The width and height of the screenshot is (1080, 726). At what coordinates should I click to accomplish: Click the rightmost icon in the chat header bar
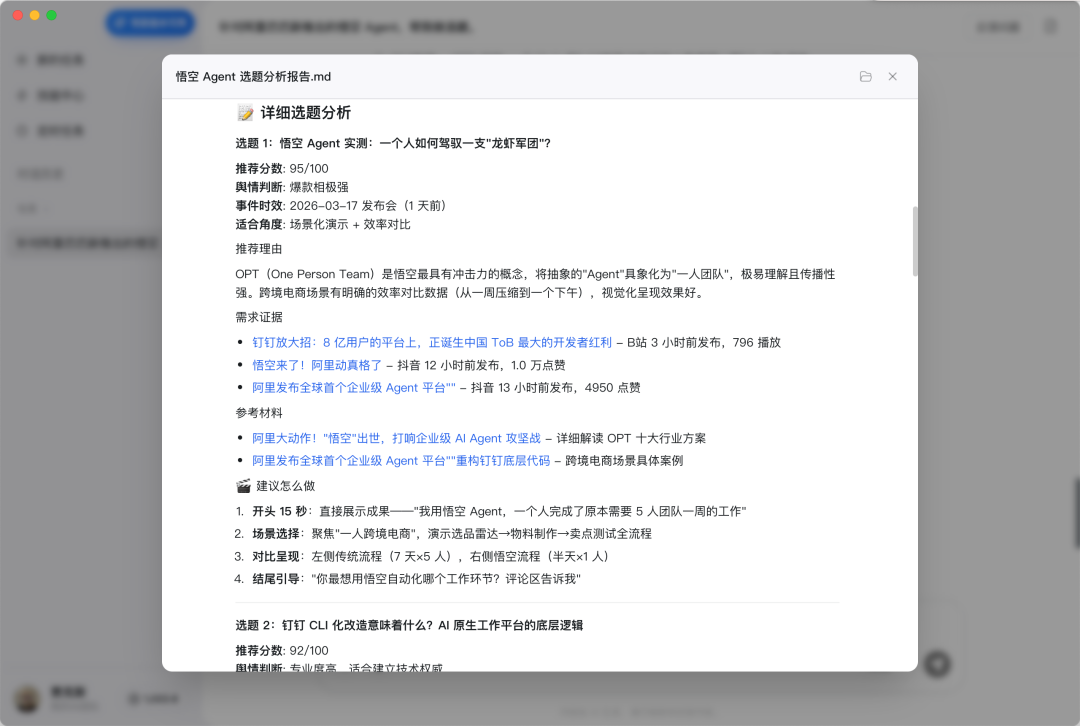pyautogui.click(x=1051, y=28)
